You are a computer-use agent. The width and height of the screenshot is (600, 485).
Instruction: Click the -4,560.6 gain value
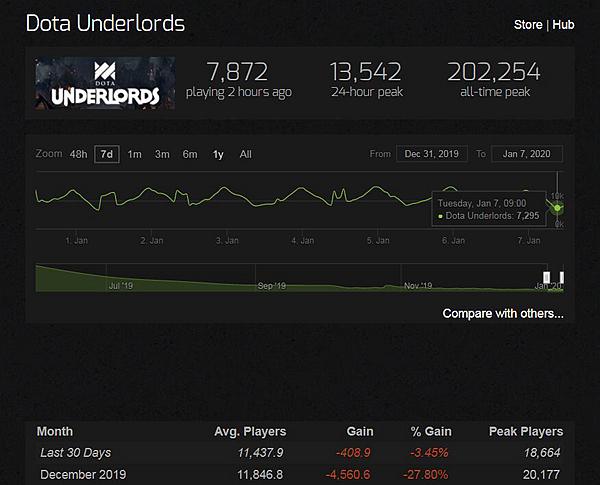click(x=348, y=475)
